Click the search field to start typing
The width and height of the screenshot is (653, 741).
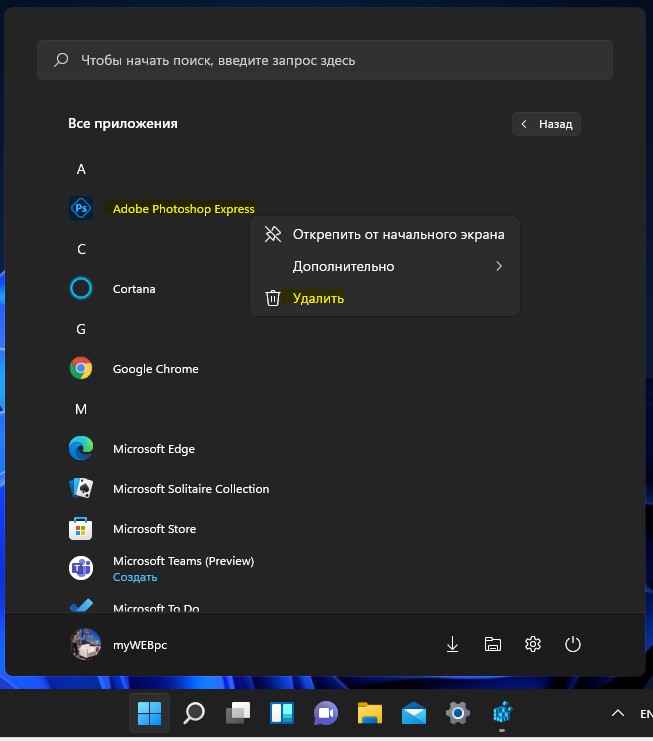325,60
